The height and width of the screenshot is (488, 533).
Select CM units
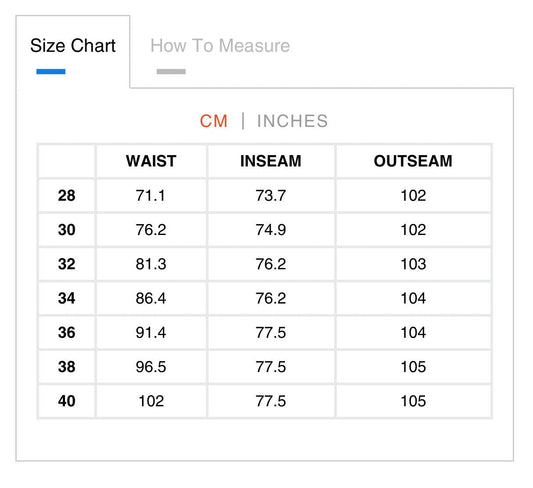point(213,121)
